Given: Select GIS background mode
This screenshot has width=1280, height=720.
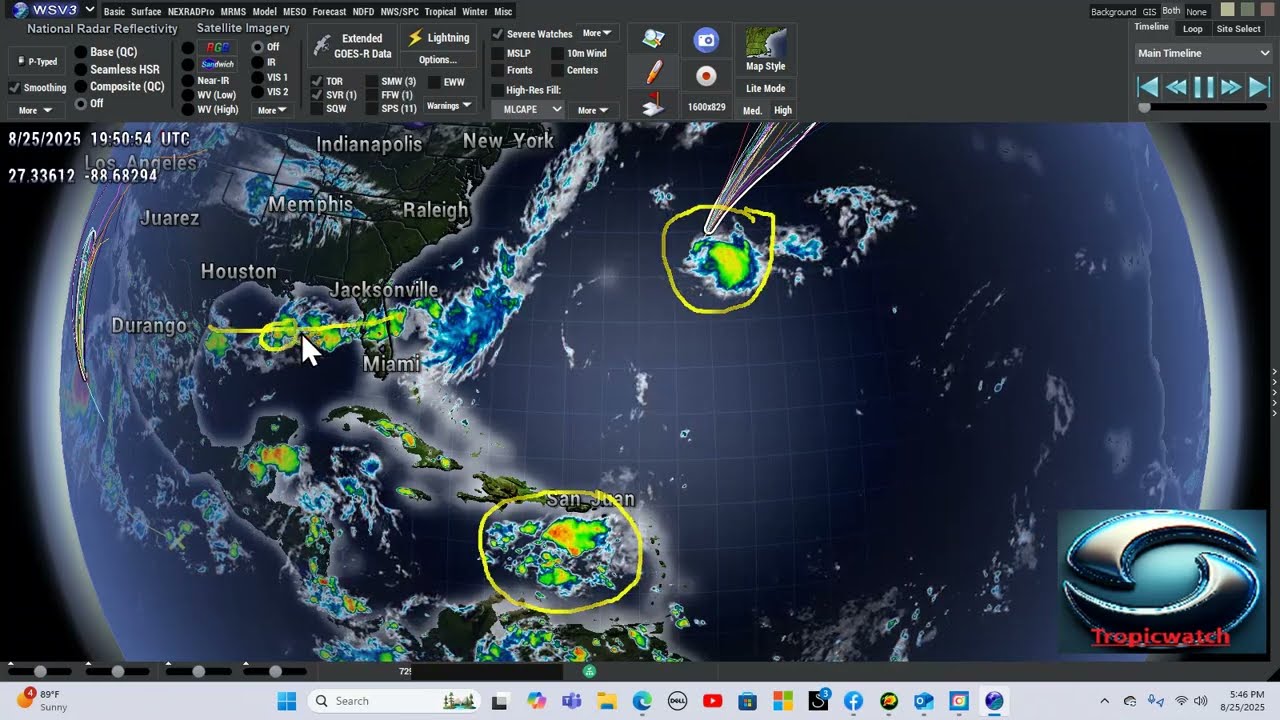Looking at the screenshot, I should 1149,12.
